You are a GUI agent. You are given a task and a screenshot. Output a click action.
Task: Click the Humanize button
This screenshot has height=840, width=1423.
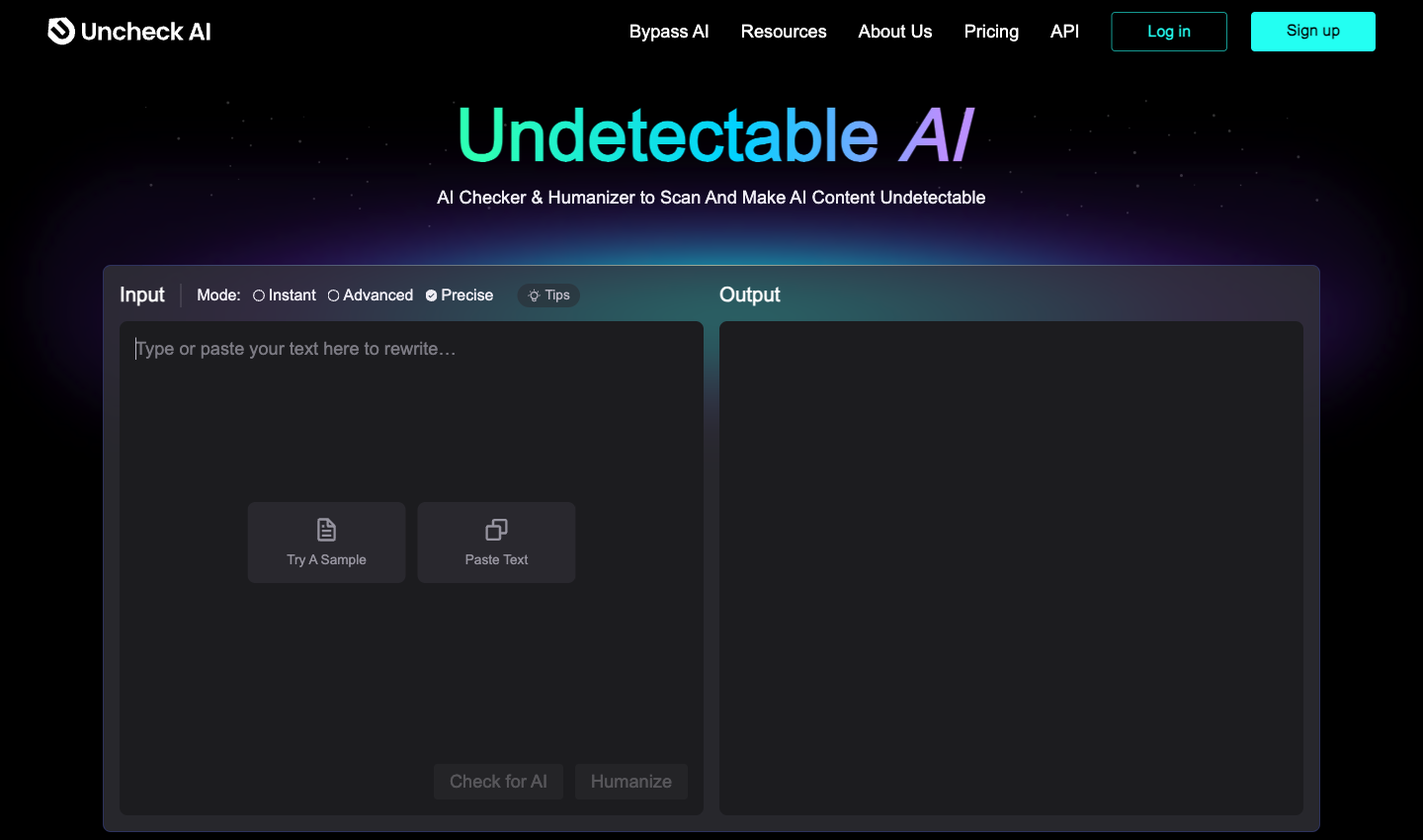point(631,782)
